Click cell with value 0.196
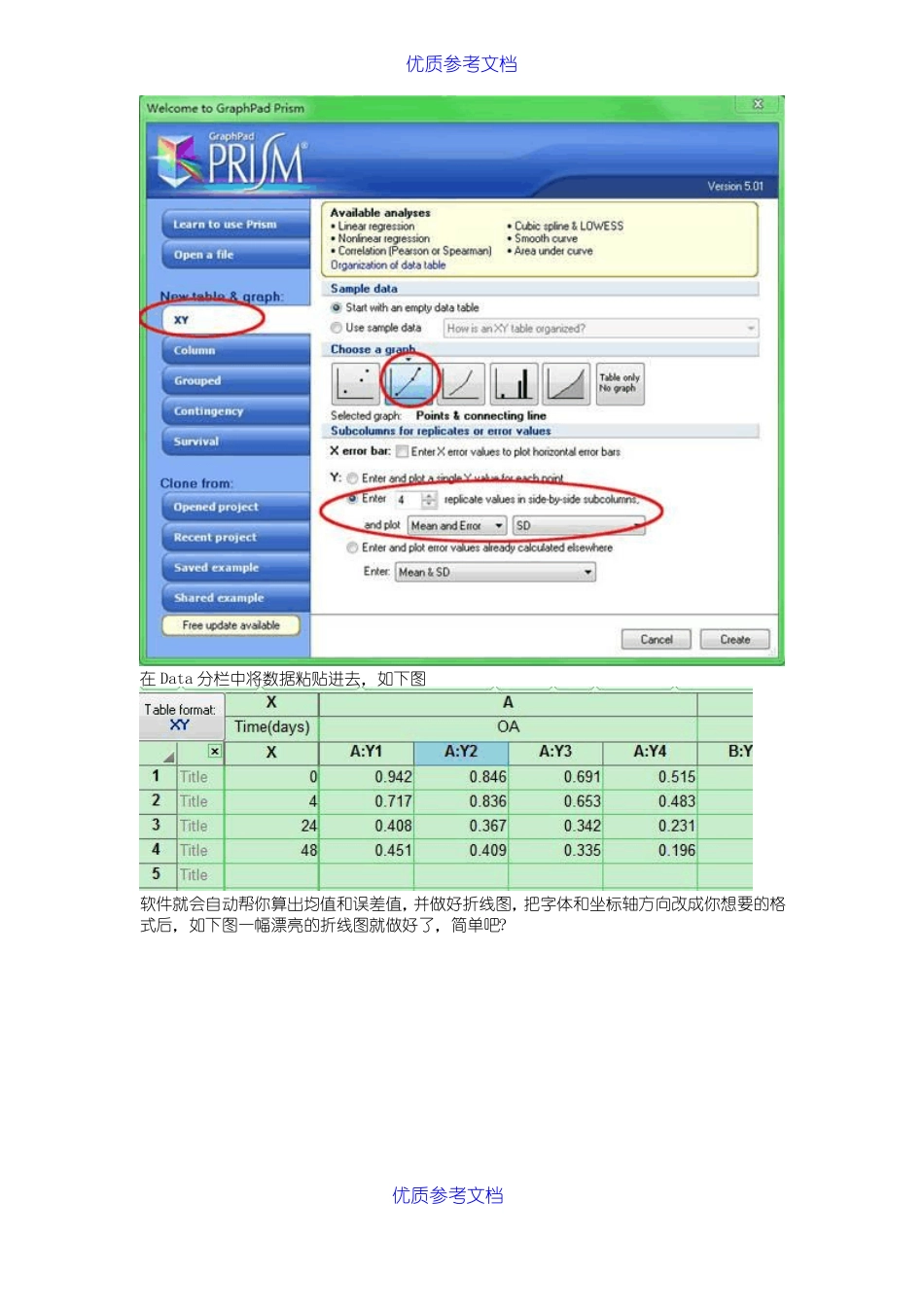 (x=650, y=850)
